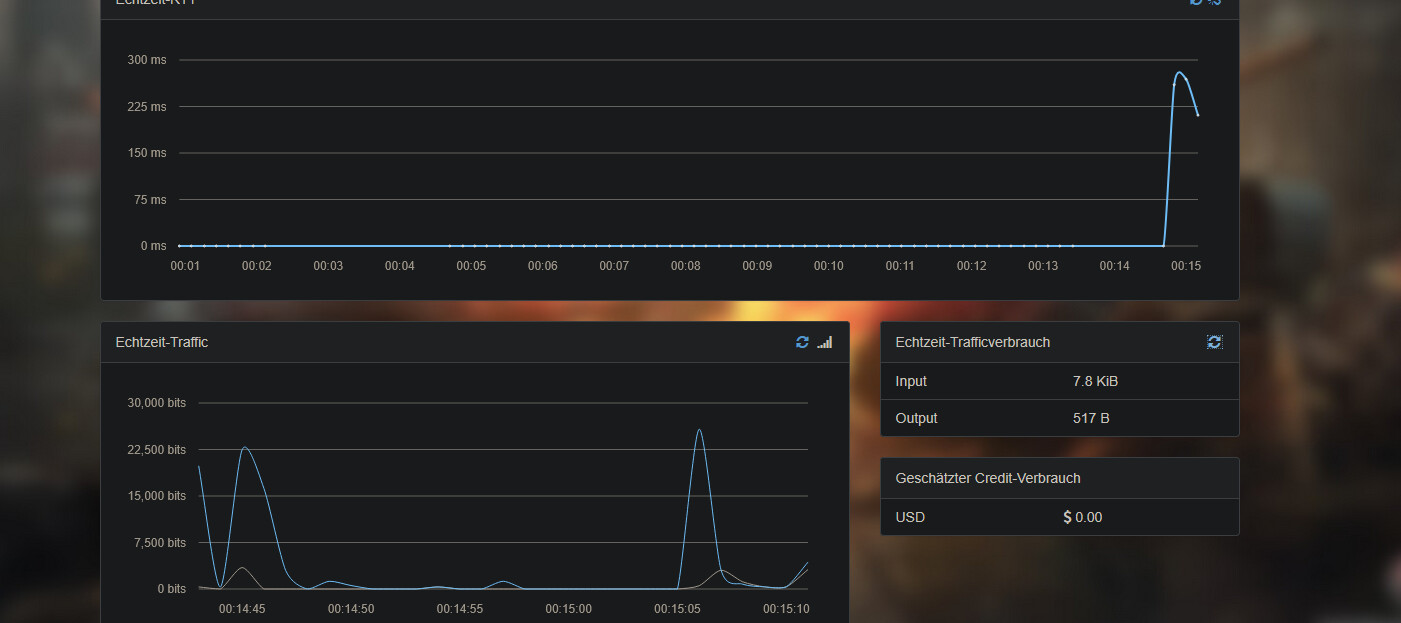
Task: Click the Echtzeit-Traffic panel title
Action: pos(162,342)
